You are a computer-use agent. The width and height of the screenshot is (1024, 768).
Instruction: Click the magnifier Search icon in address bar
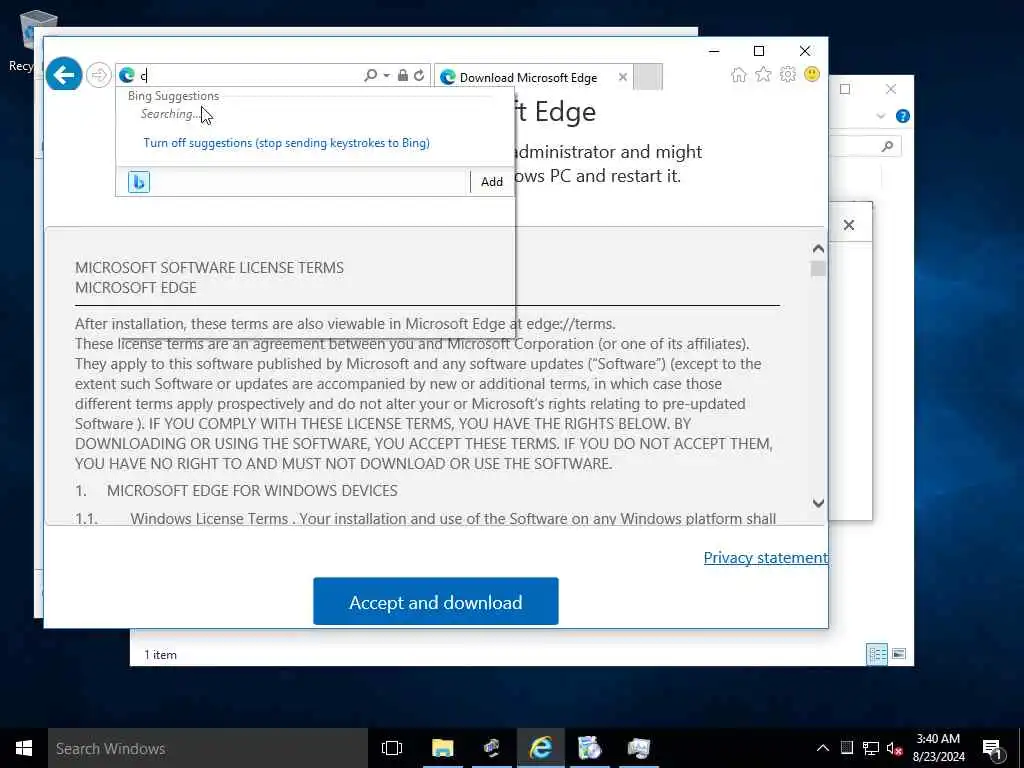tap(370, 76)
